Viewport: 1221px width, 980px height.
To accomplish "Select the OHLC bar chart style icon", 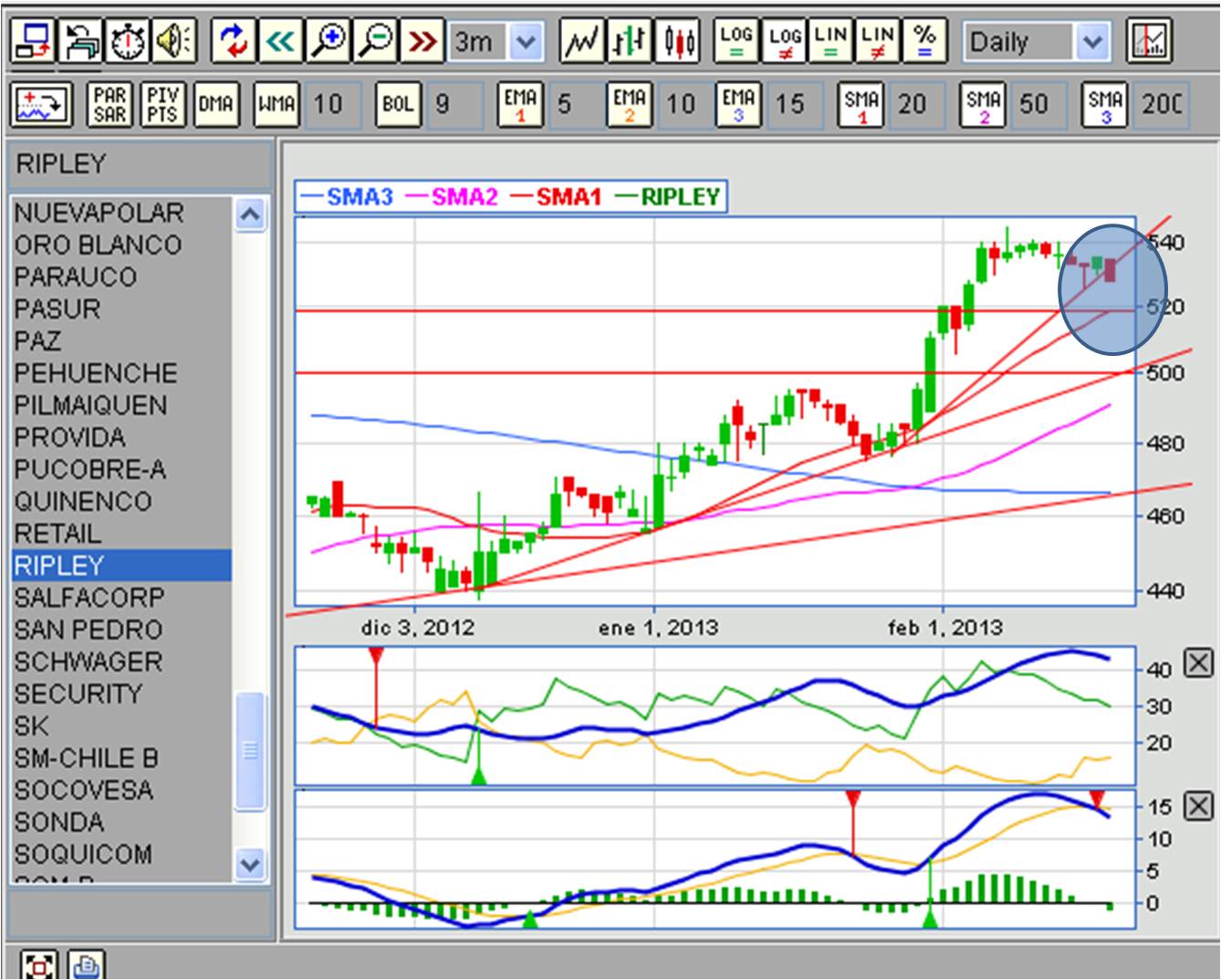I will pos(630,41).
